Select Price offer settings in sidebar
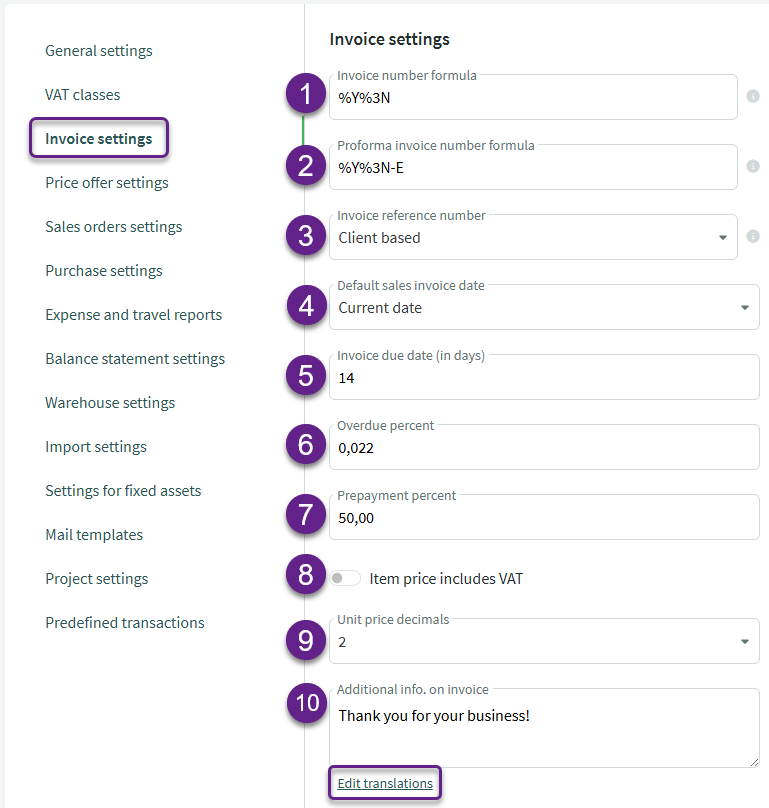 coord(107,183)
